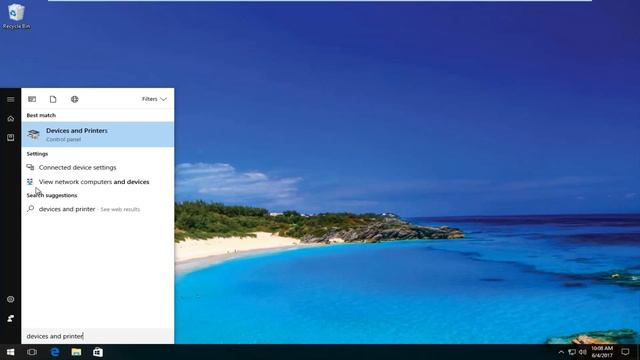Click 'See web results' text

pos(120,209)
